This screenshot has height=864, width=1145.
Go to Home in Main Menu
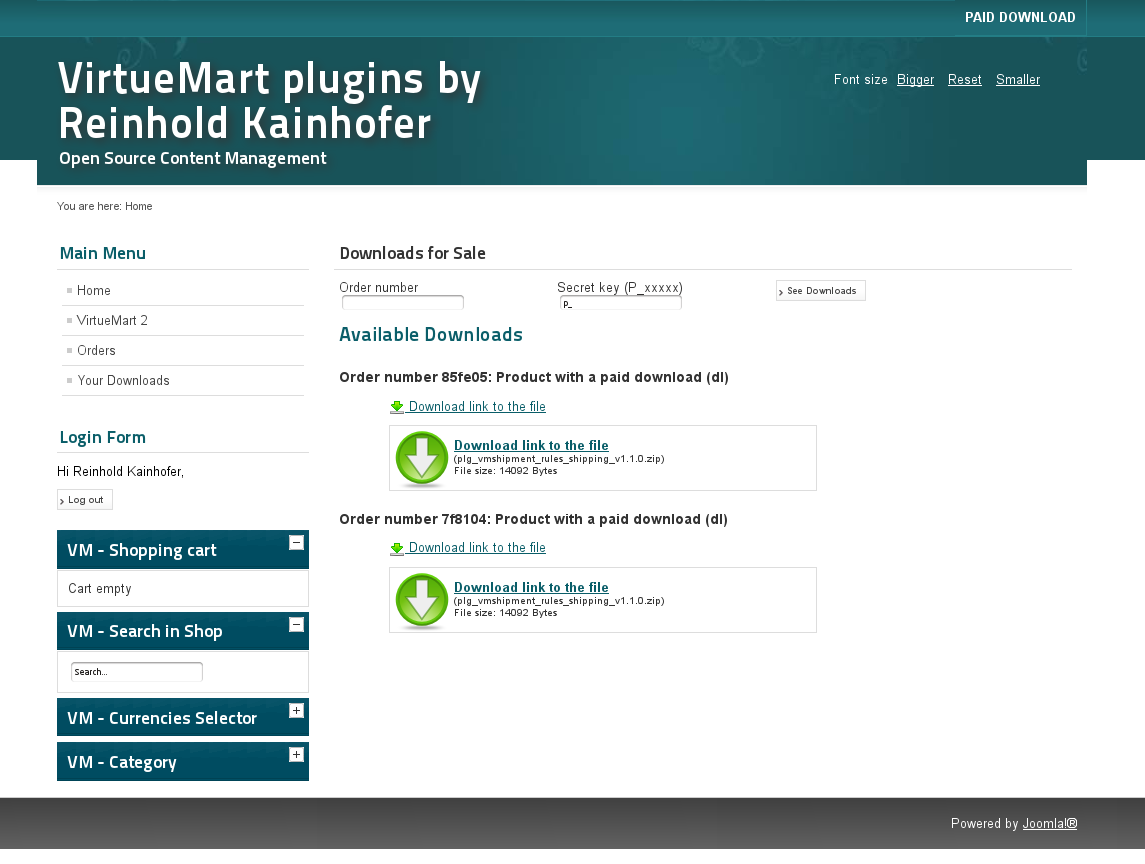pyautogui.click(x=94, y=291)
